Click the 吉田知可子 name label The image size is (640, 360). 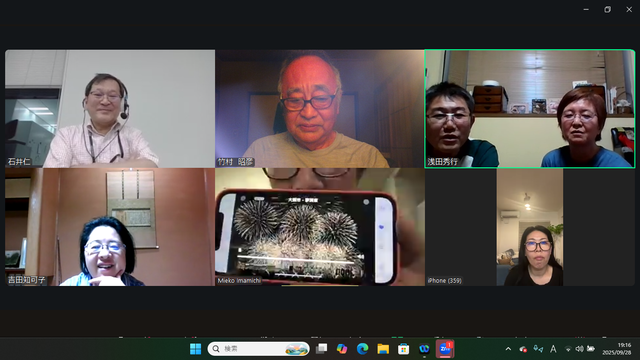coord(27,280)
